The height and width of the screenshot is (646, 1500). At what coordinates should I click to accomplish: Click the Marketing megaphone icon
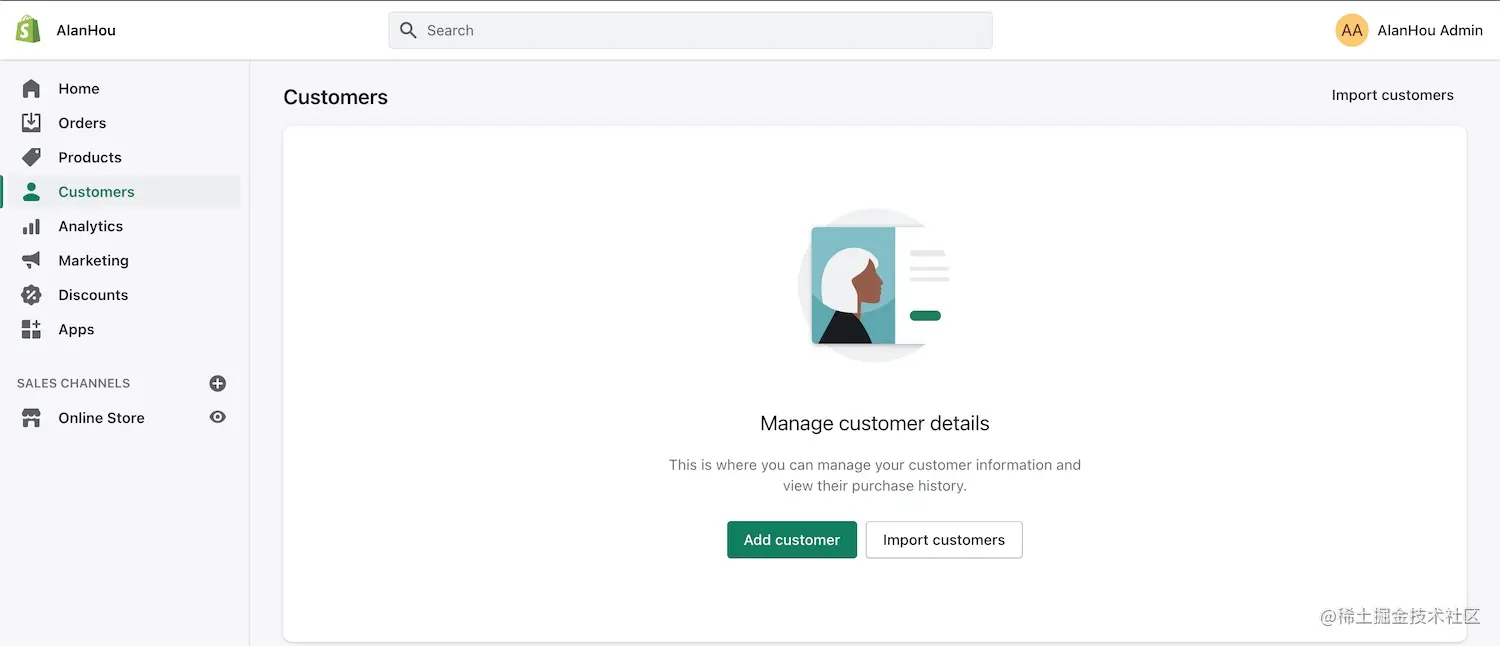tap(32, 260)
